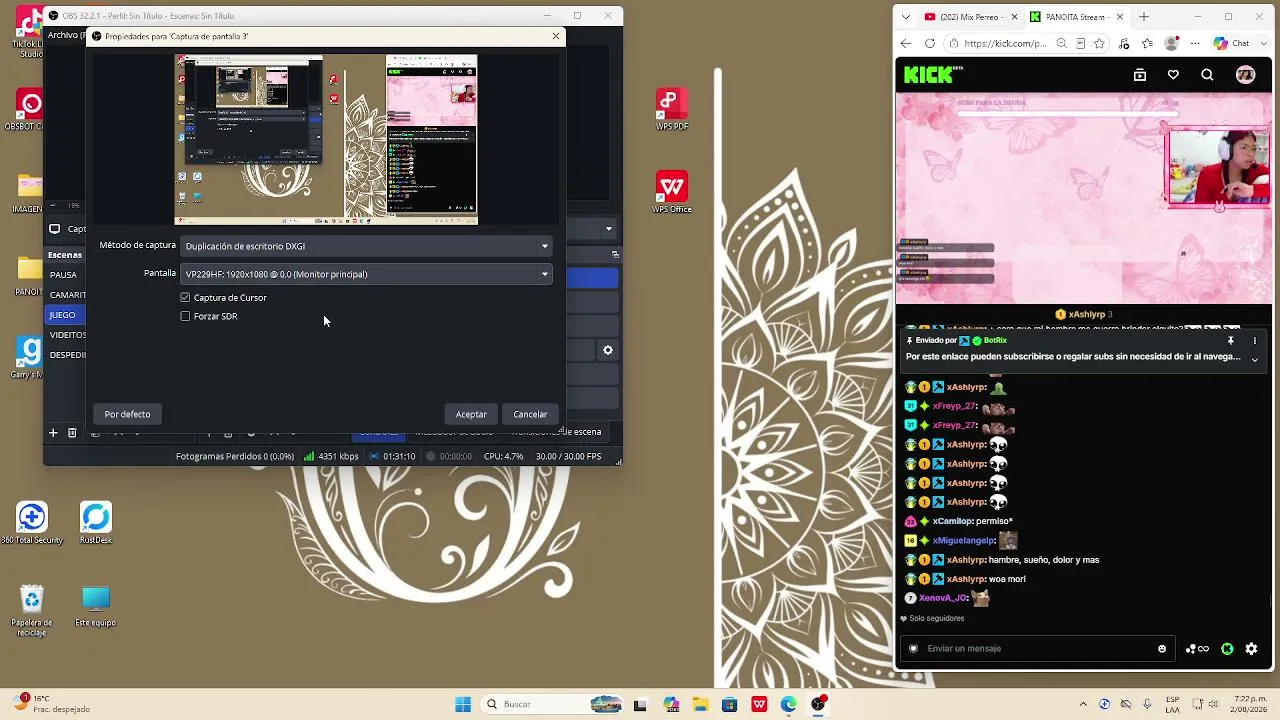The image size is (1280, 720).
Task: Open Kick search magnifier icon
Action: coord(1207,75)
